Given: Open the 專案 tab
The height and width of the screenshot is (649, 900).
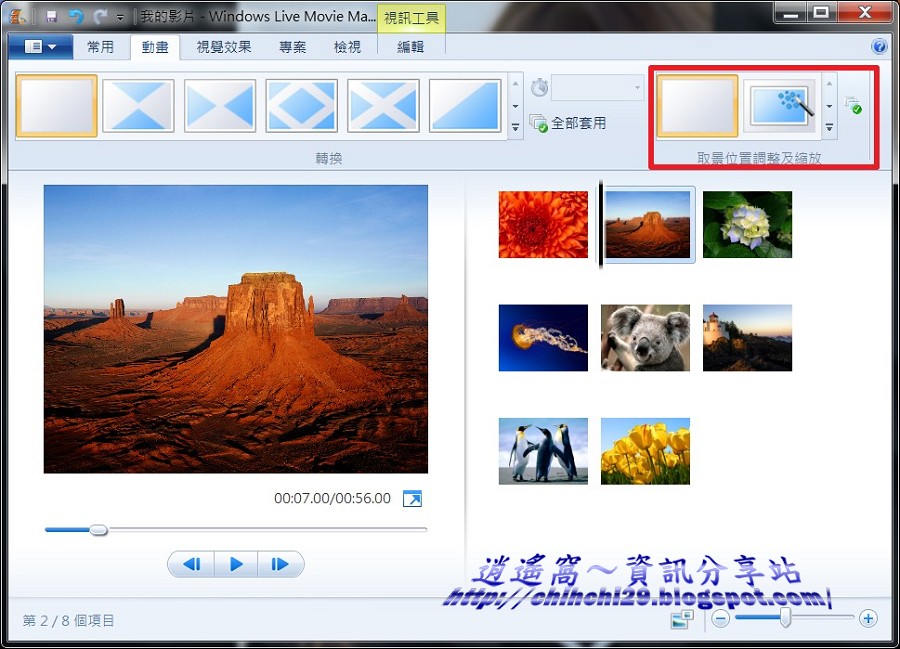Looking at the screenshot, I should click(293, 47).
